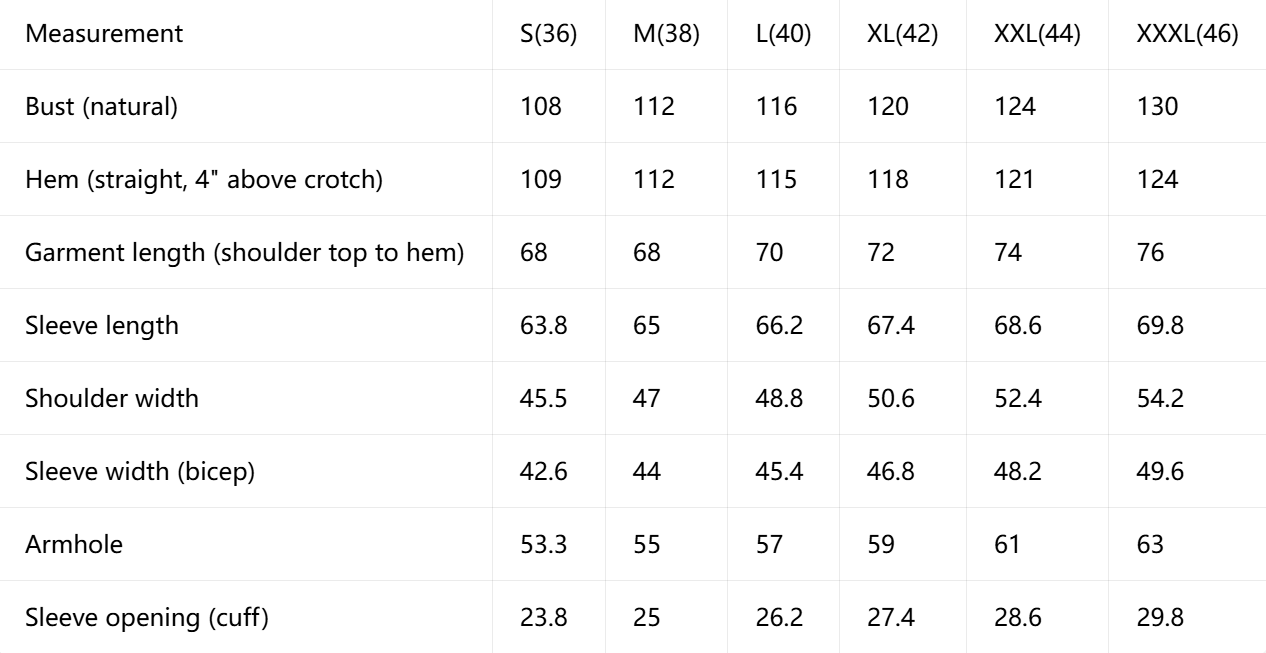Select hem value 109 for size S

[541, 180]
